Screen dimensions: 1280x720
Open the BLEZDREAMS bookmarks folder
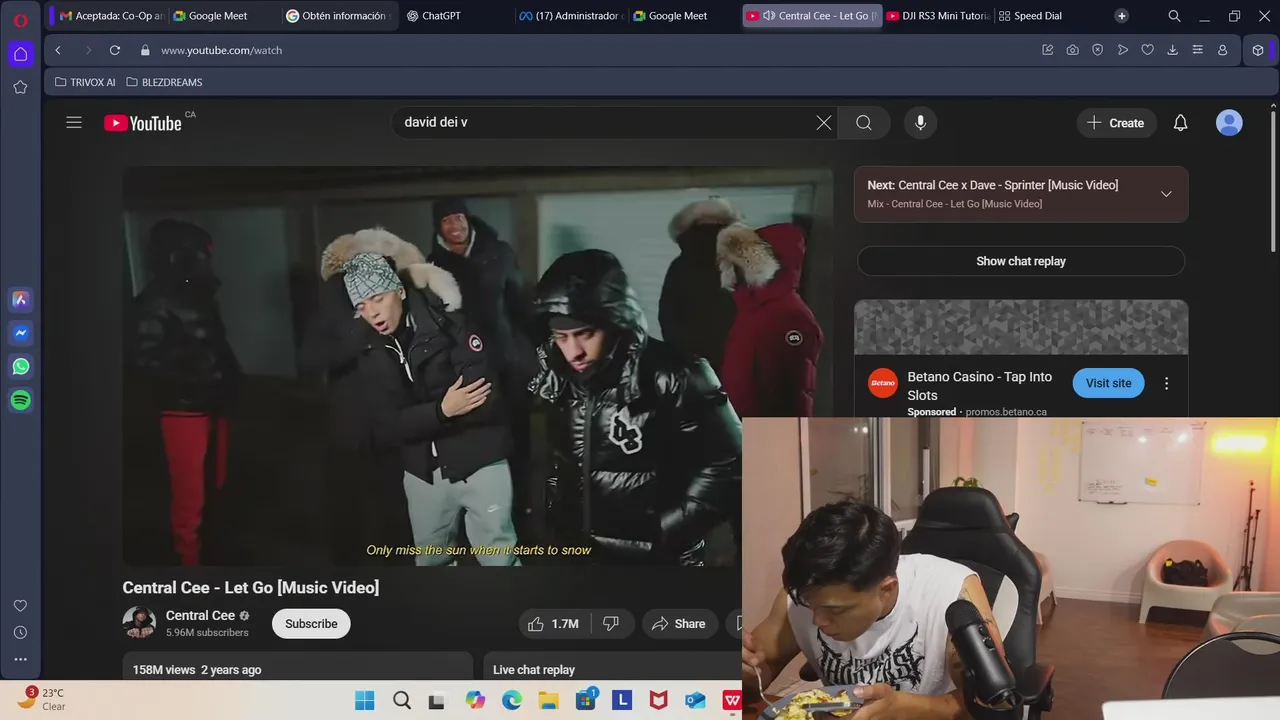[164, 82]
